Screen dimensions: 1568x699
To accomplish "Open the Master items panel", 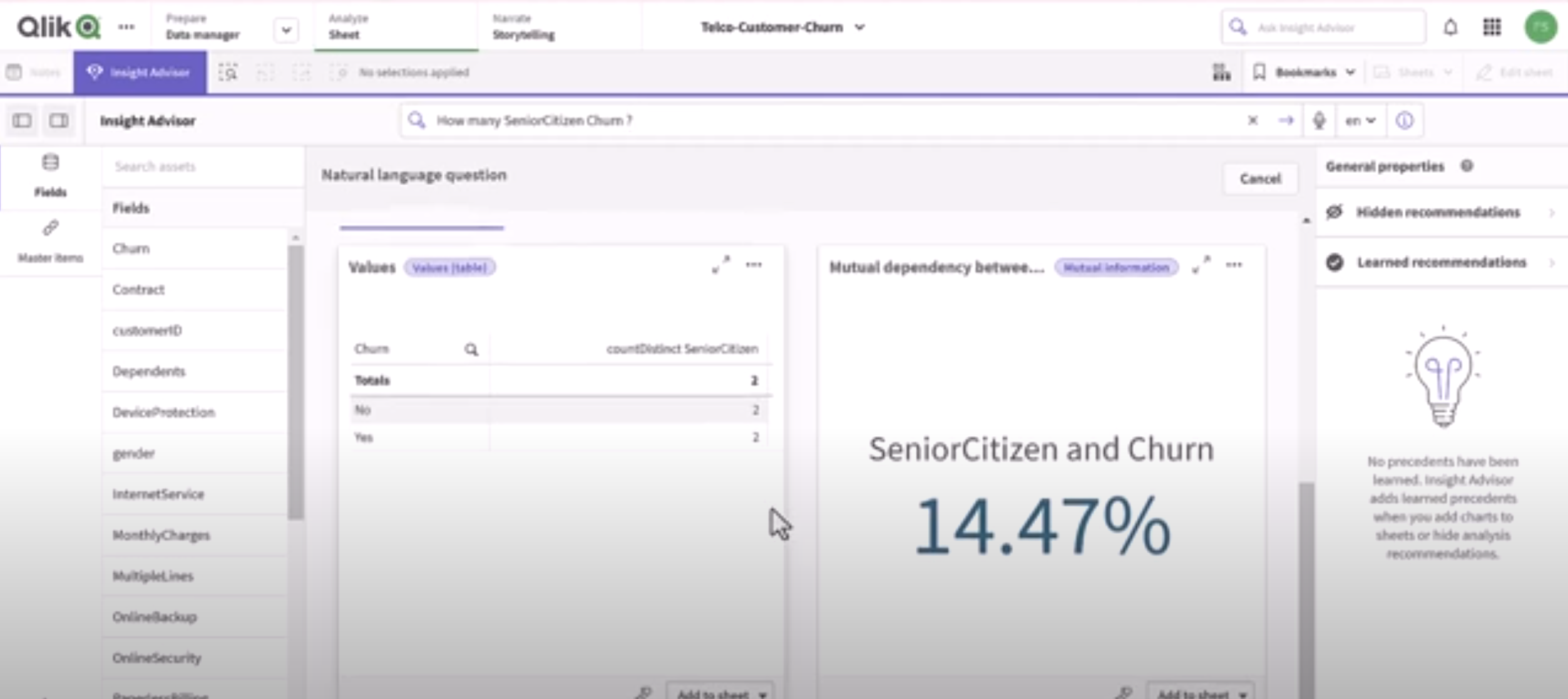I will pos(50,241).
